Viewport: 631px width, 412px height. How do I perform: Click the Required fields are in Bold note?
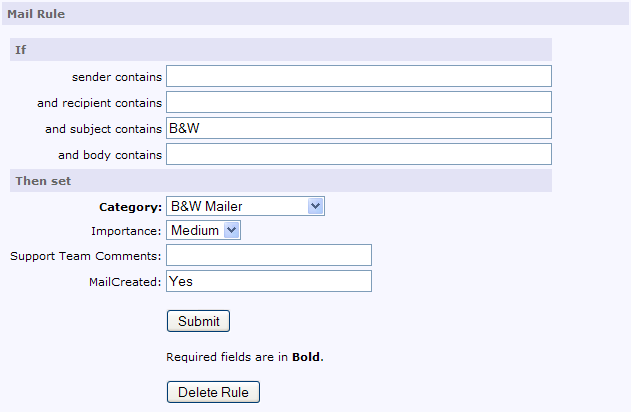(245, 357)
